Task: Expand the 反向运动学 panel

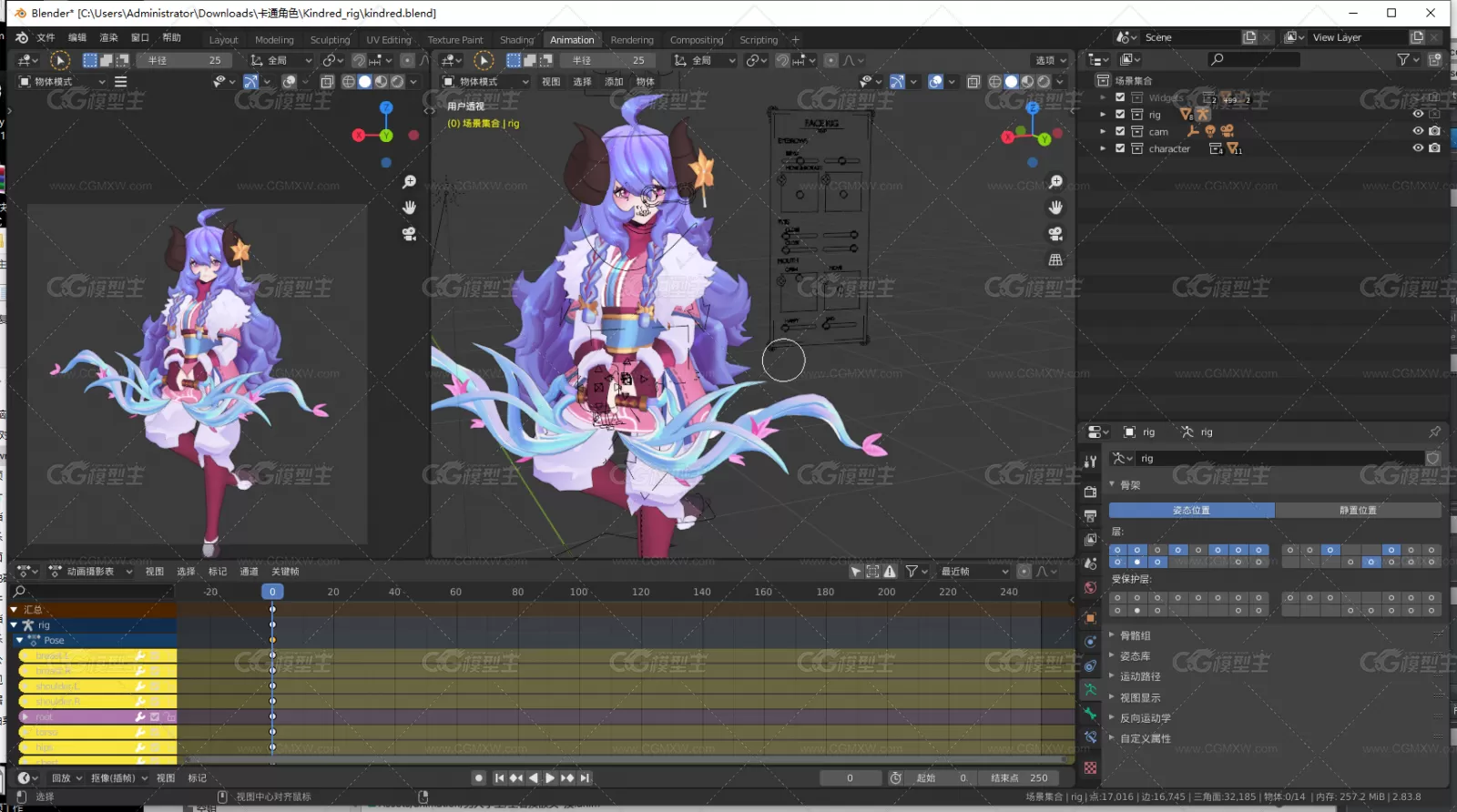Action: [x=1145, y=718]
